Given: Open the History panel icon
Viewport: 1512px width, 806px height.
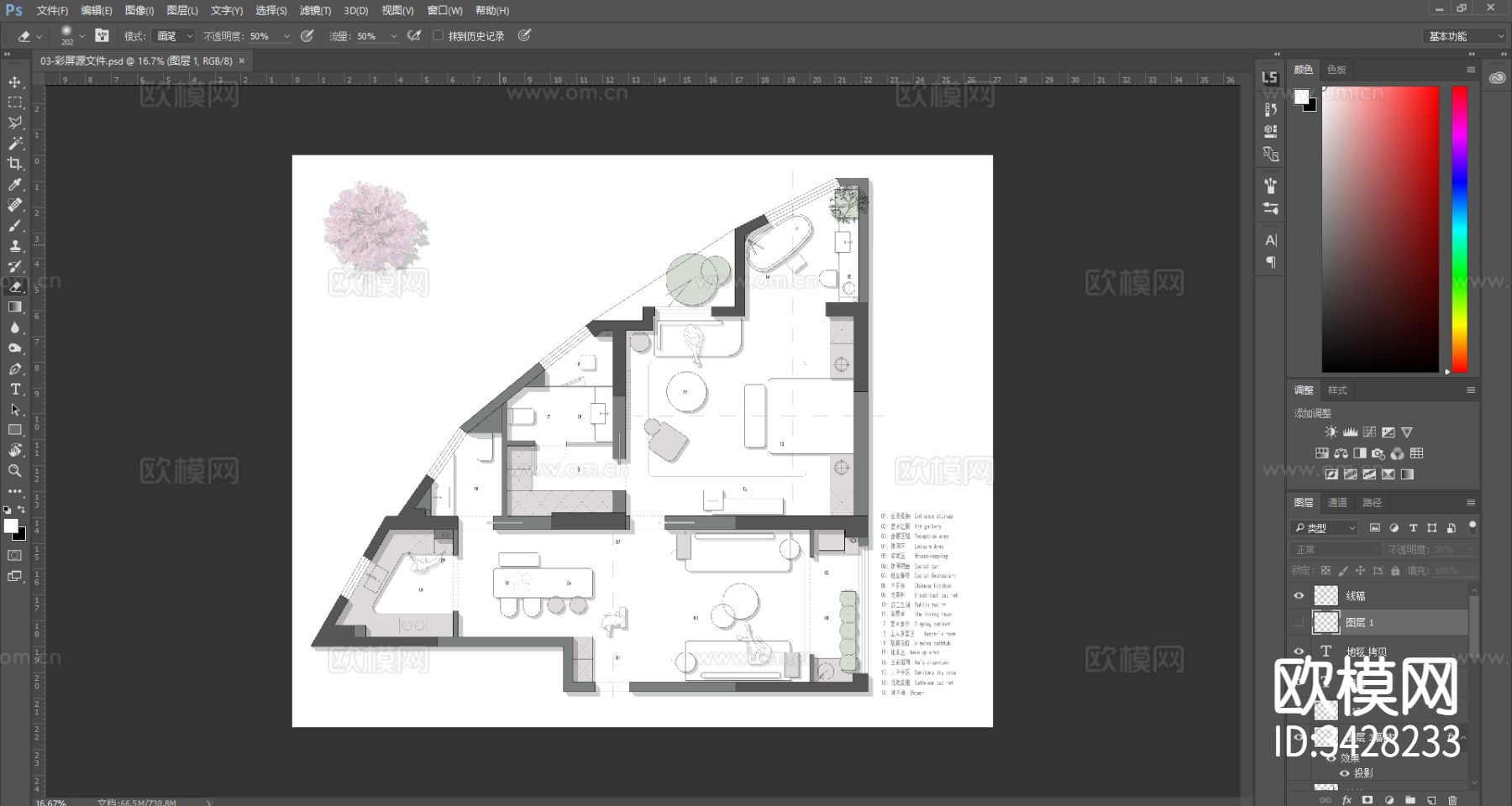Looking at the screenshot, I should tap(1270, 109).
